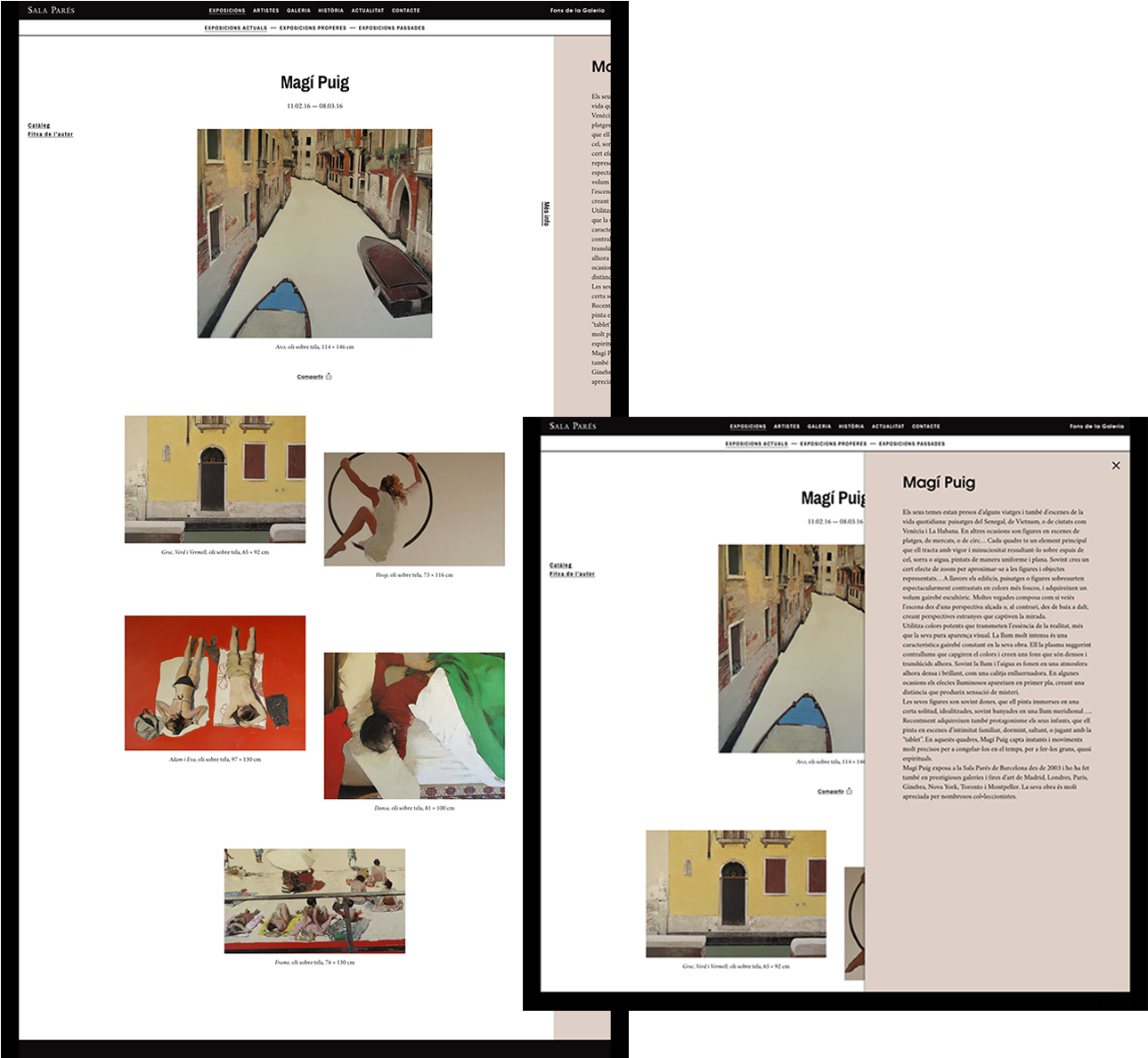Open the yellow house painting in right window
Screen dimensions: 1148x1058
736,894
